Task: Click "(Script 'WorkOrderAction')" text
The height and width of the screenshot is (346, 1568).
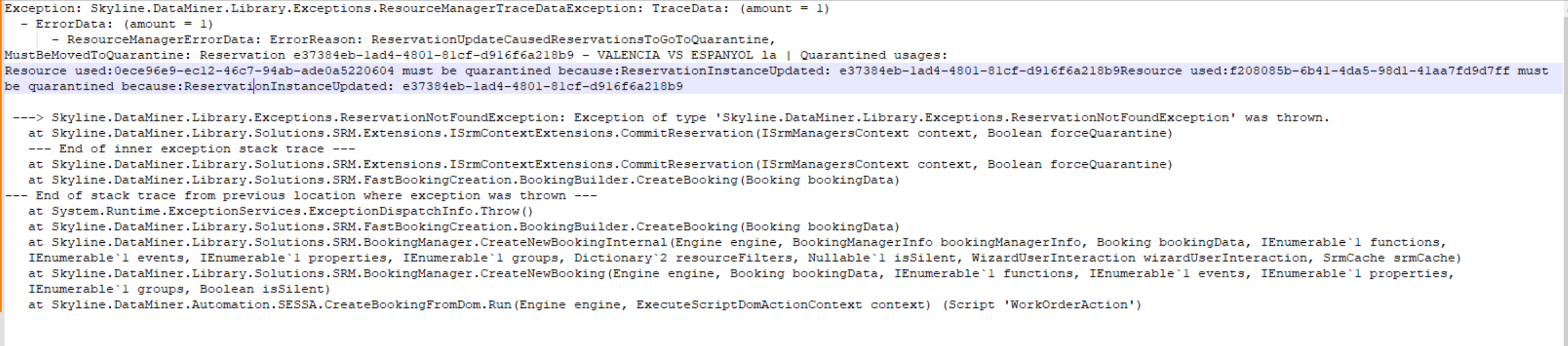Action: pyautogui.click(x=1042, y=304)
